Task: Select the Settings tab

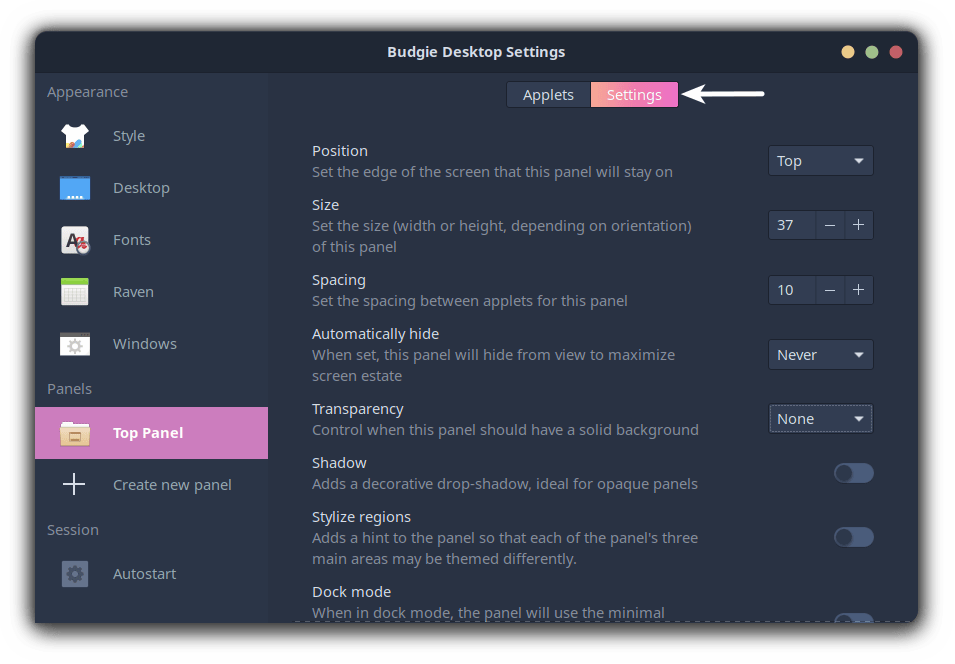Action: point(634,94)
